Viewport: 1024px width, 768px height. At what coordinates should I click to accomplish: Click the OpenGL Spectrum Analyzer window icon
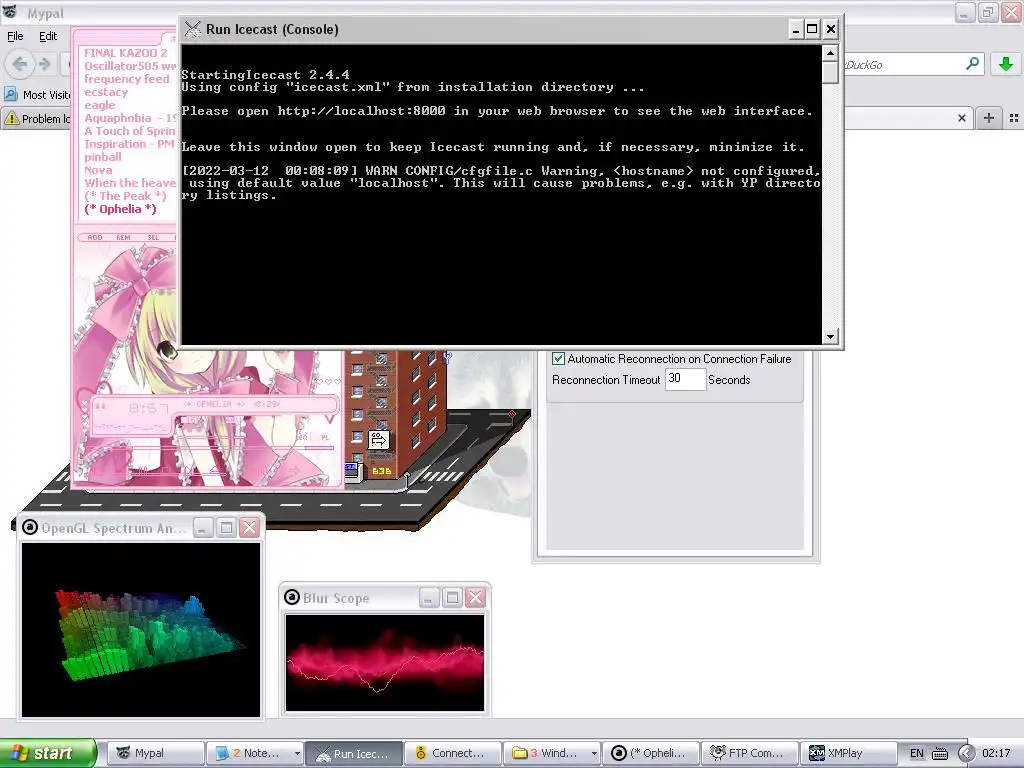click(x=29, y=527)
